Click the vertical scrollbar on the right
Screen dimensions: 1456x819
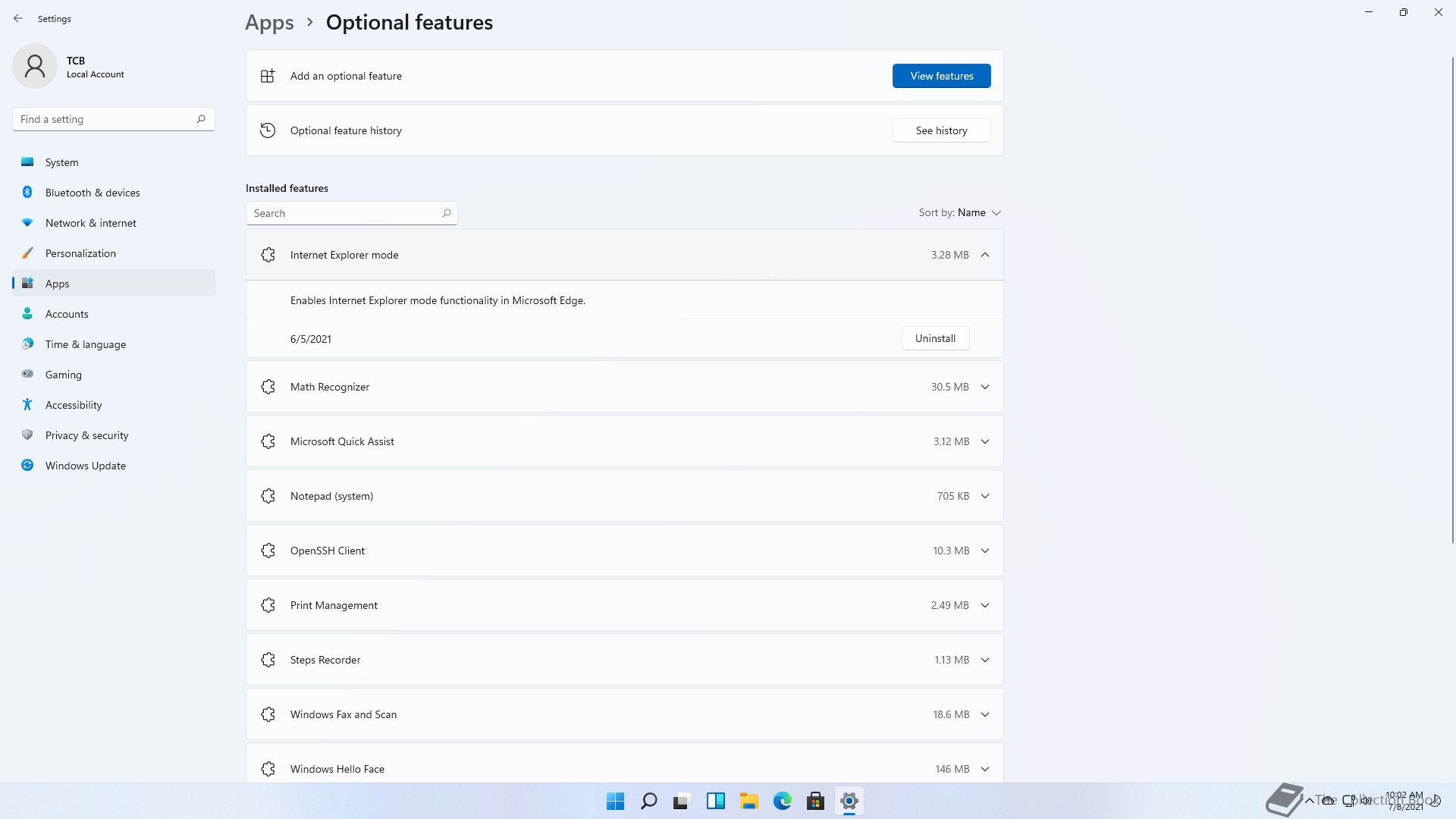[x=1453, y=300]
